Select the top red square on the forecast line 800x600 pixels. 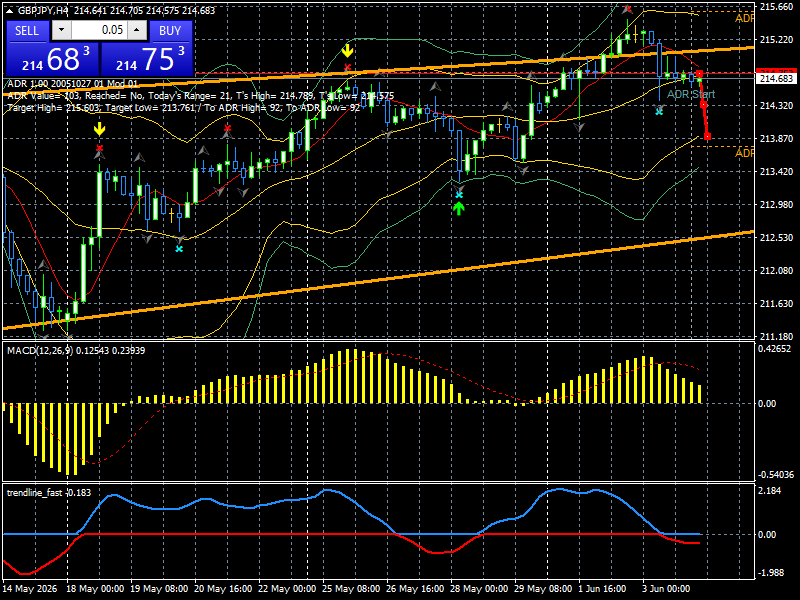coord(699,74)
